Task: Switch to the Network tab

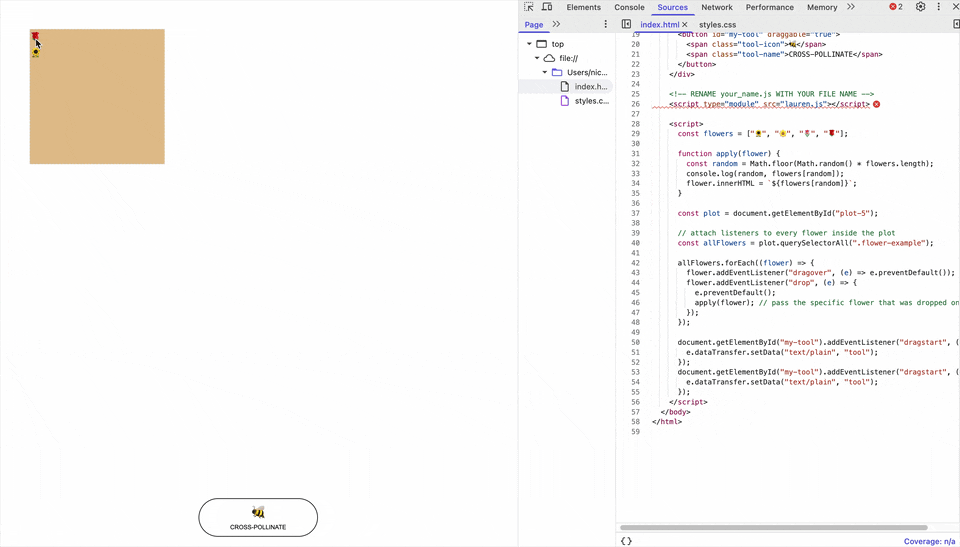Action: click(717, 7)
